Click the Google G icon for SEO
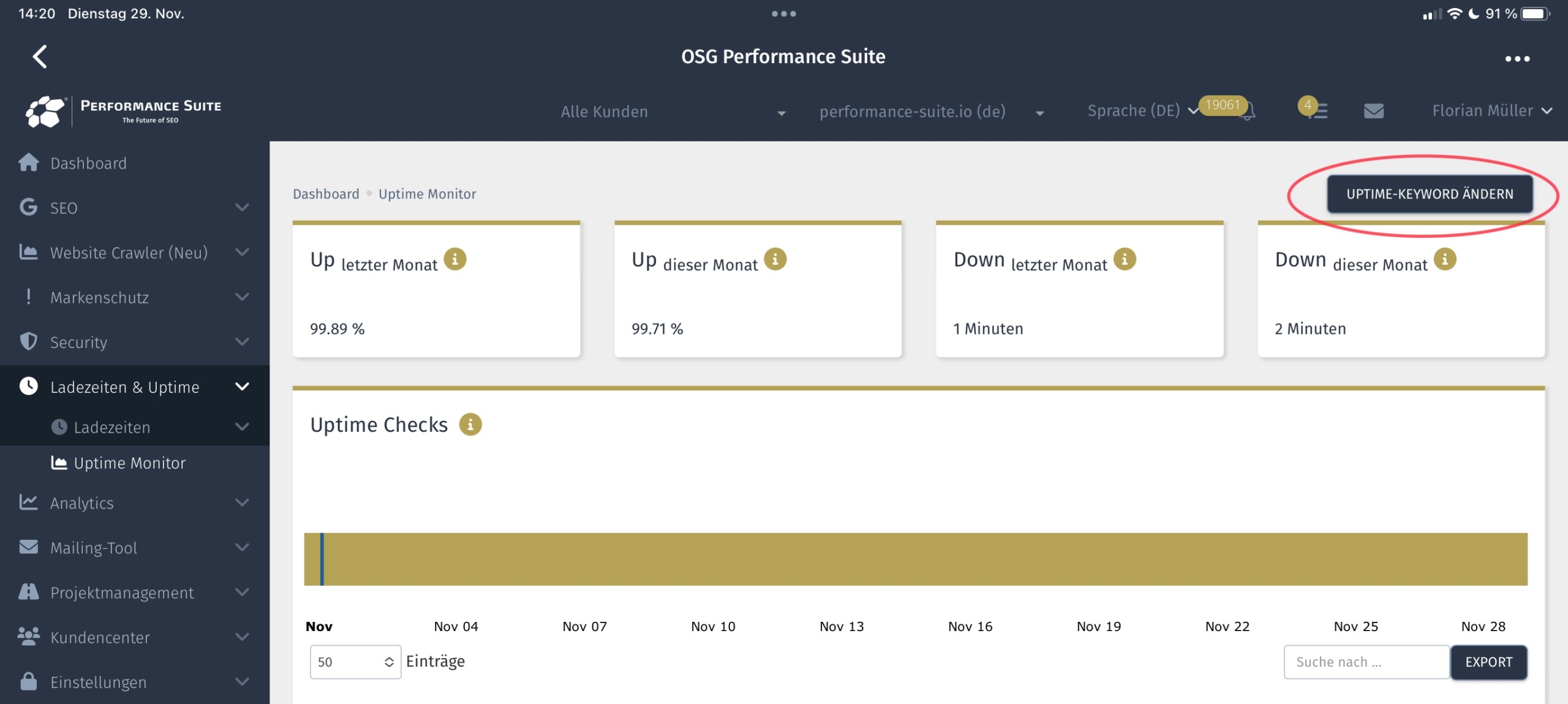This screenshot has height=704, width=1568. coord(28,207)
